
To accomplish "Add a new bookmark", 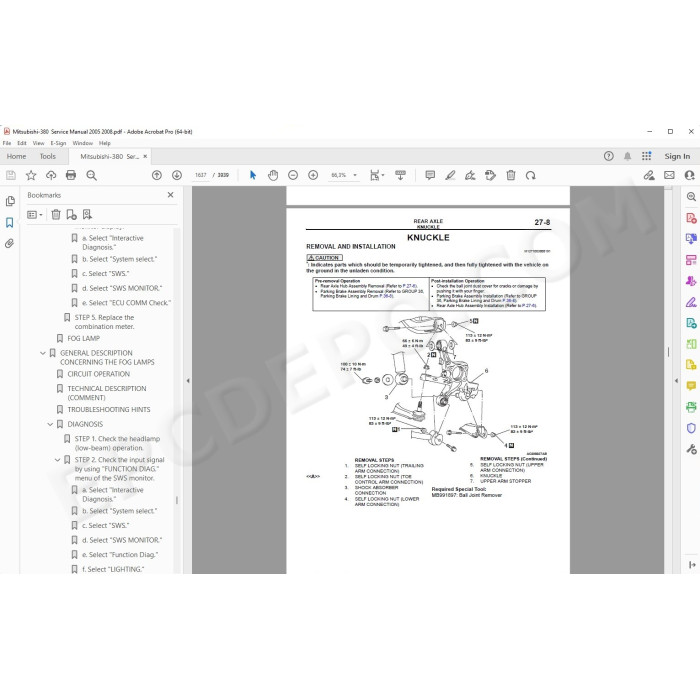I will 71,215.
